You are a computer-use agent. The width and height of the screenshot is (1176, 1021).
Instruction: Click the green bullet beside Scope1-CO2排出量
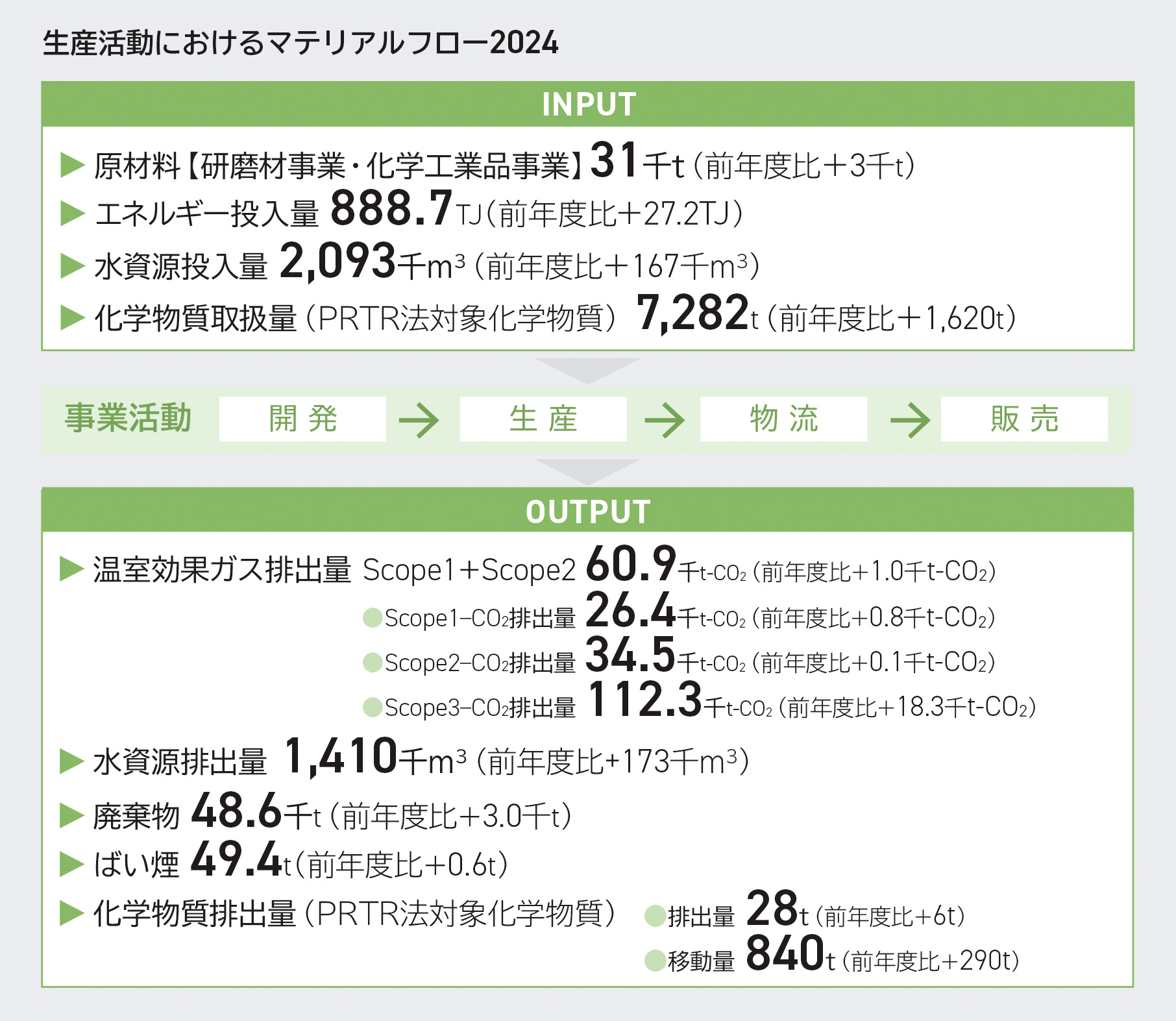[373, 617]
